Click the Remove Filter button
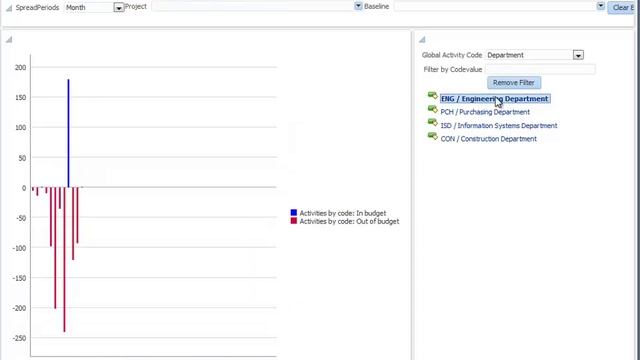 point(514,83)
